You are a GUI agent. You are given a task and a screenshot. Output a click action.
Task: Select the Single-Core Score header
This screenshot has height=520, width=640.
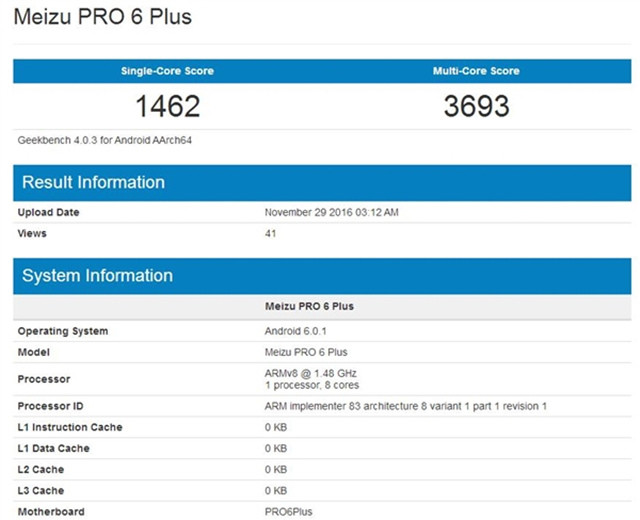point(167,71)
